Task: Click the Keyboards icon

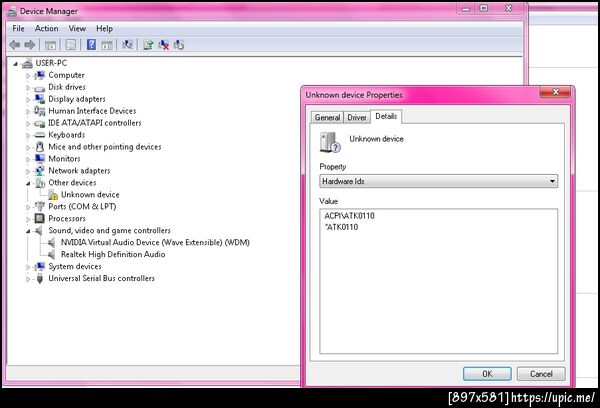Action: pos(40,135)
